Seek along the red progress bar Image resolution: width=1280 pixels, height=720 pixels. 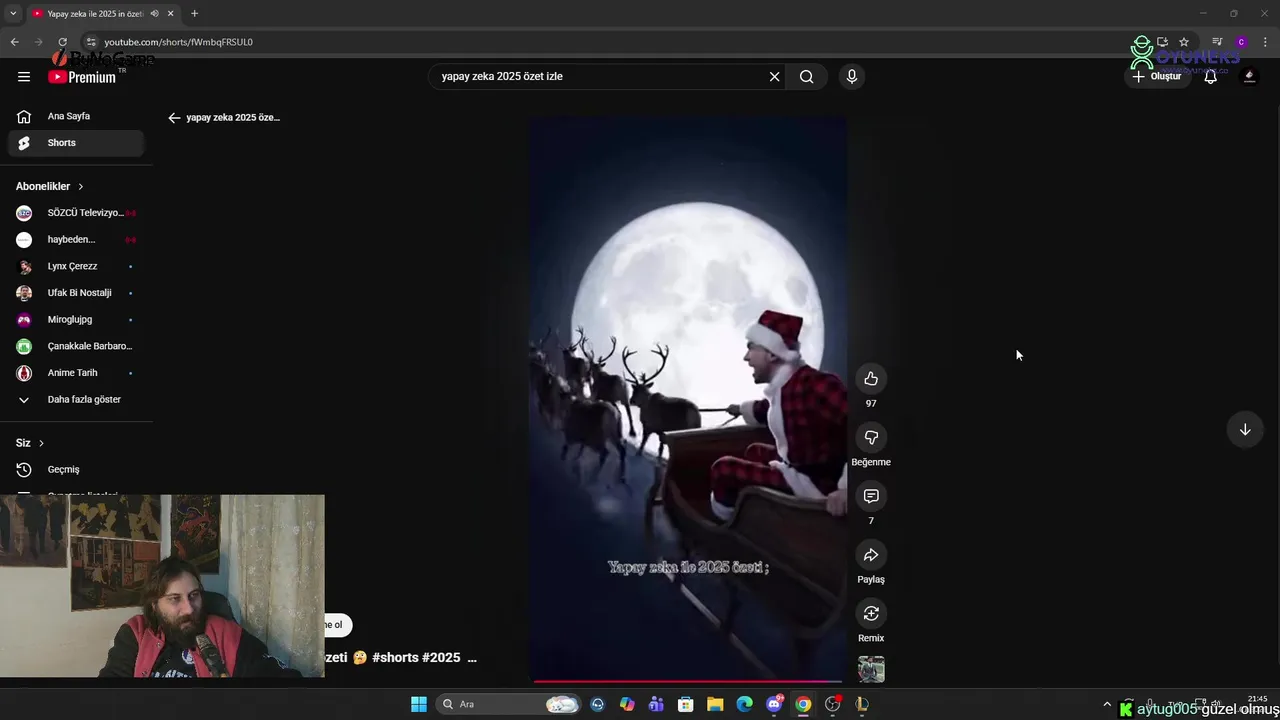point(688,681)
